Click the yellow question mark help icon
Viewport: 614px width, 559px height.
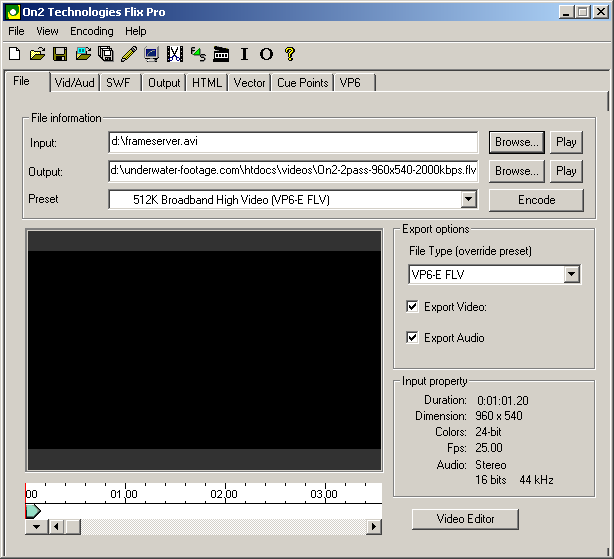click(x=290, y=54)
